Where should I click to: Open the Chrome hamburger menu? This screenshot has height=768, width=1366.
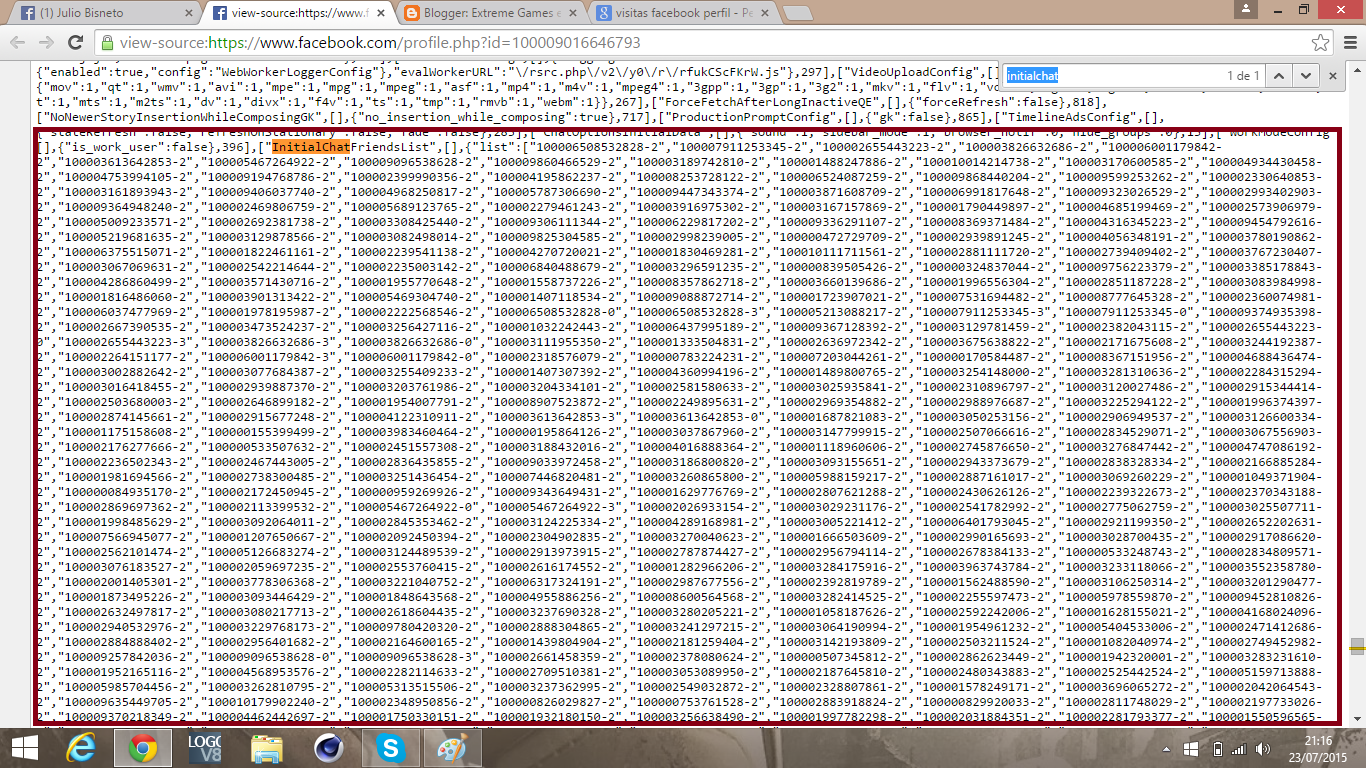1349,43
